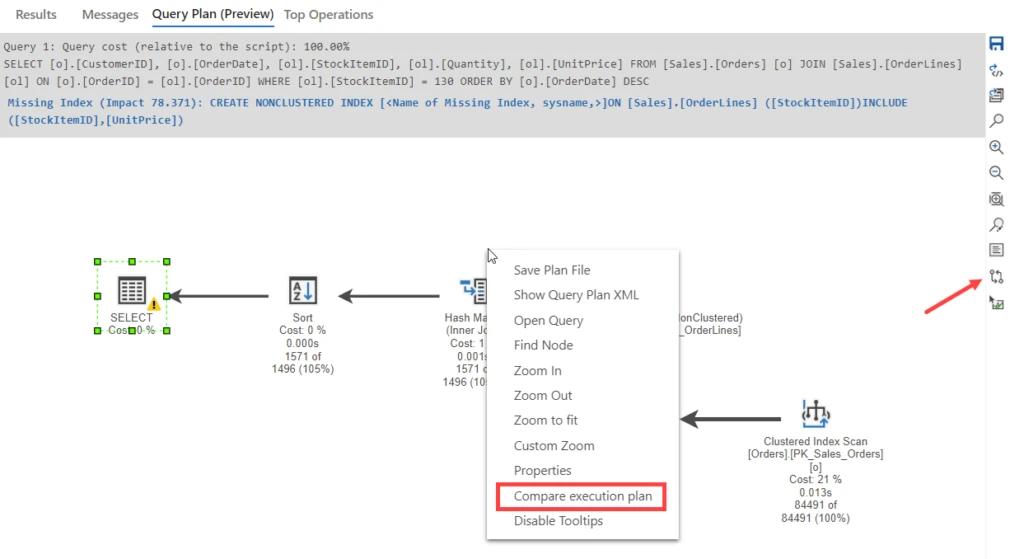Click the Save Plan File toolbar icon
The image size is (1024, 559).
(996, 44)
